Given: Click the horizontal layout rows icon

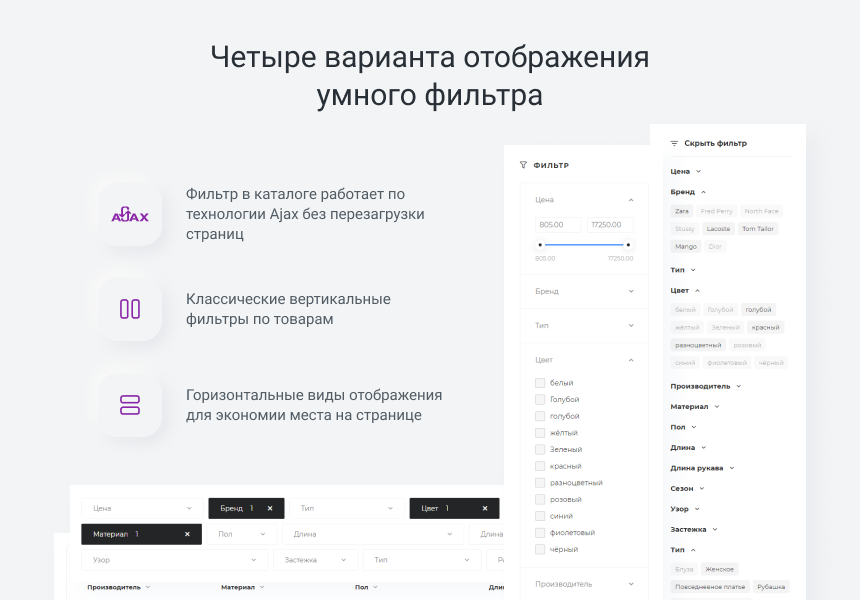Looking at the screenshot, I should click(x=130, y=404).
